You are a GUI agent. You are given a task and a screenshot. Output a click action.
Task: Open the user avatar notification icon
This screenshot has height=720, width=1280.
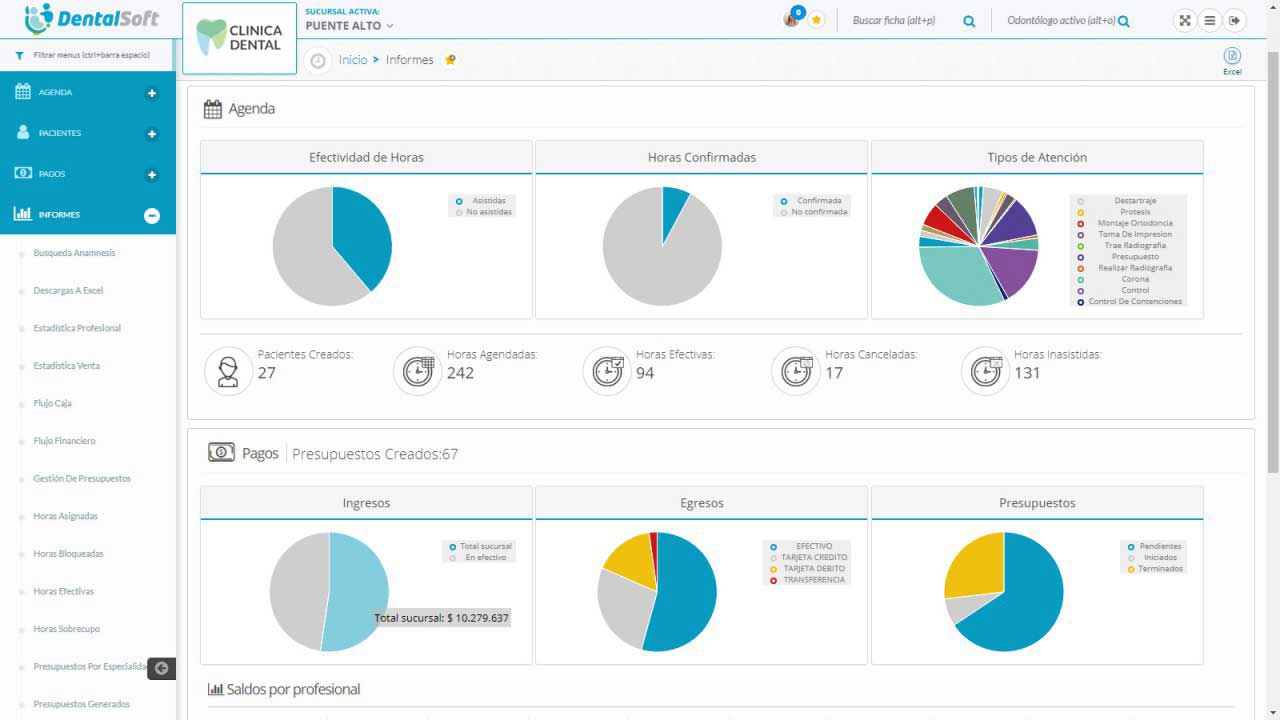click(792, 19)
